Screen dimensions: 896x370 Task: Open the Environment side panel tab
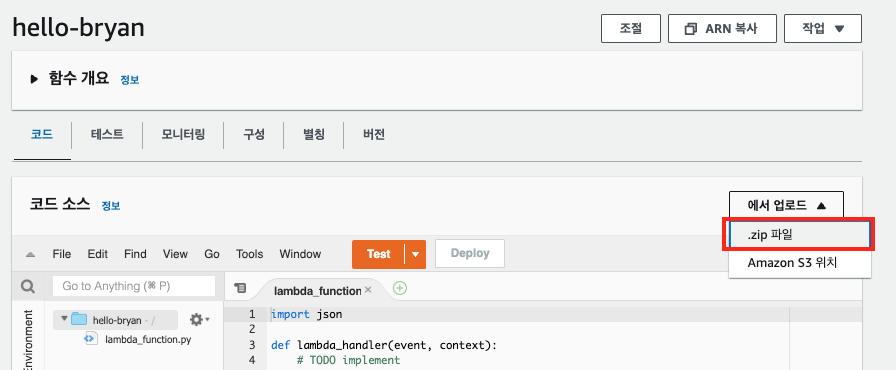tap(28, 340)
